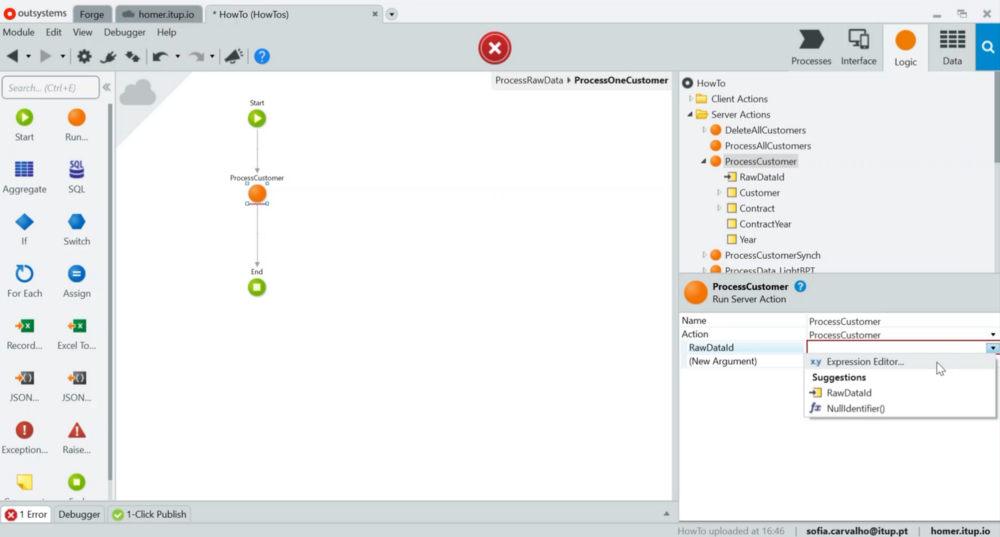Open the bottom Debugger panel tab
The height and width of the screenshot is (537, 1000).
click(79, 514)
